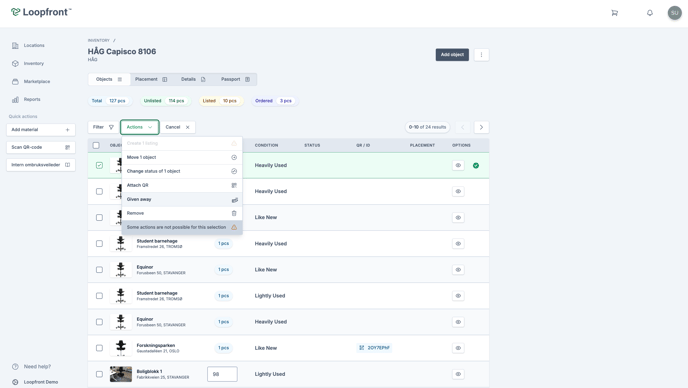This screenshot has height=388, width=688.
Task: Click book icon on Intern ombruksveileder
Action: pyautogui.click(x=67, y=165)
